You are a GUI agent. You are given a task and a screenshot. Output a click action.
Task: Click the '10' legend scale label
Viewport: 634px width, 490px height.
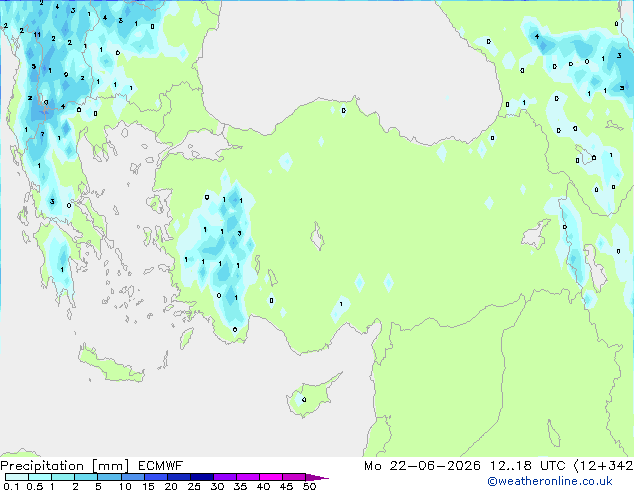click(x=125, y=486)
